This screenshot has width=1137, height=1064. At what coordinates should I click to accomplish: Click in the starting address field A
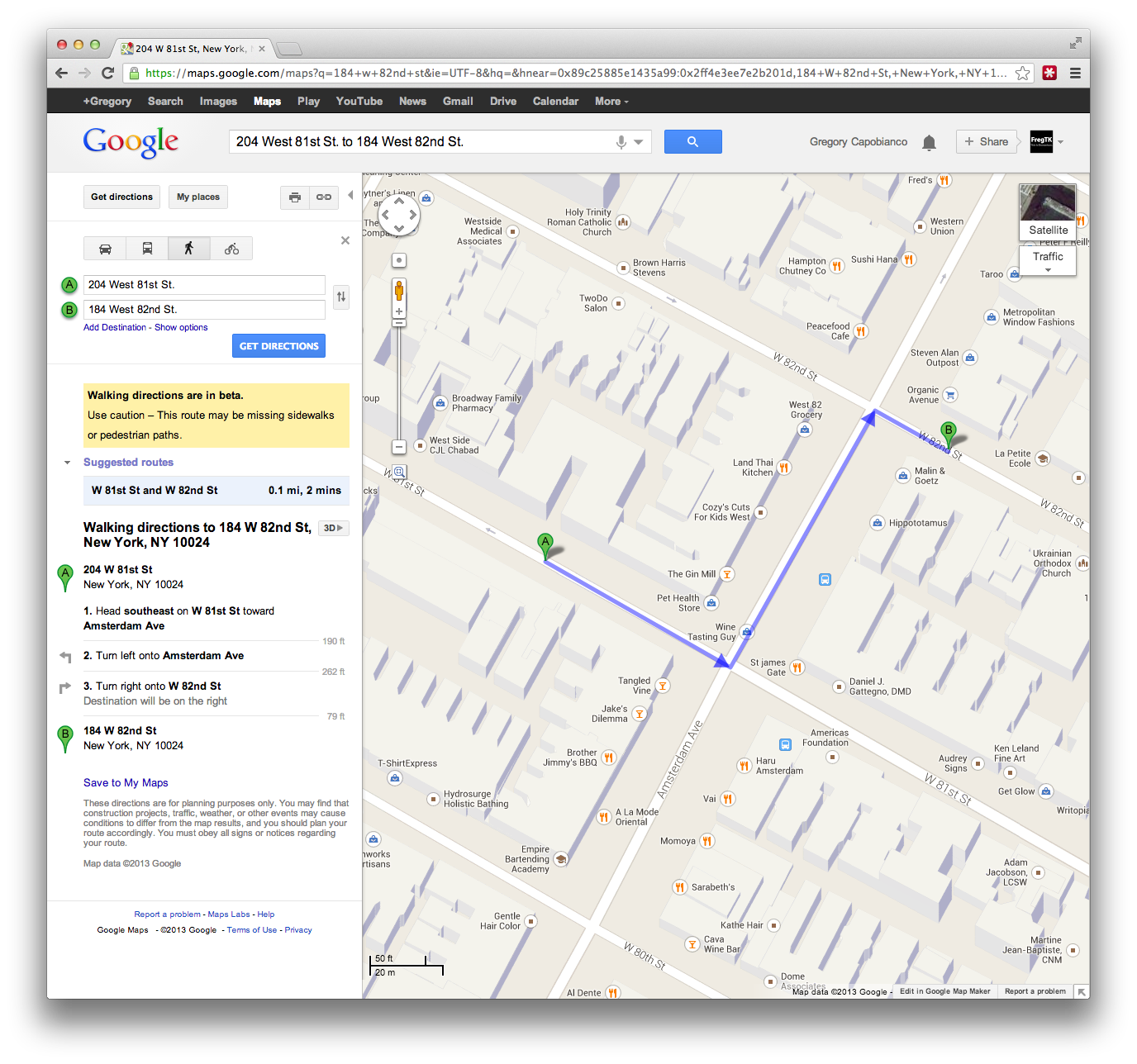click(204, 285)
